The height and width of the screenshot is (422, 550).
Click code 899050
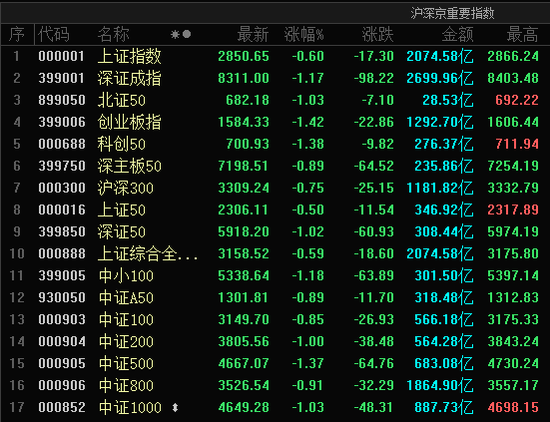pos(62,100)
